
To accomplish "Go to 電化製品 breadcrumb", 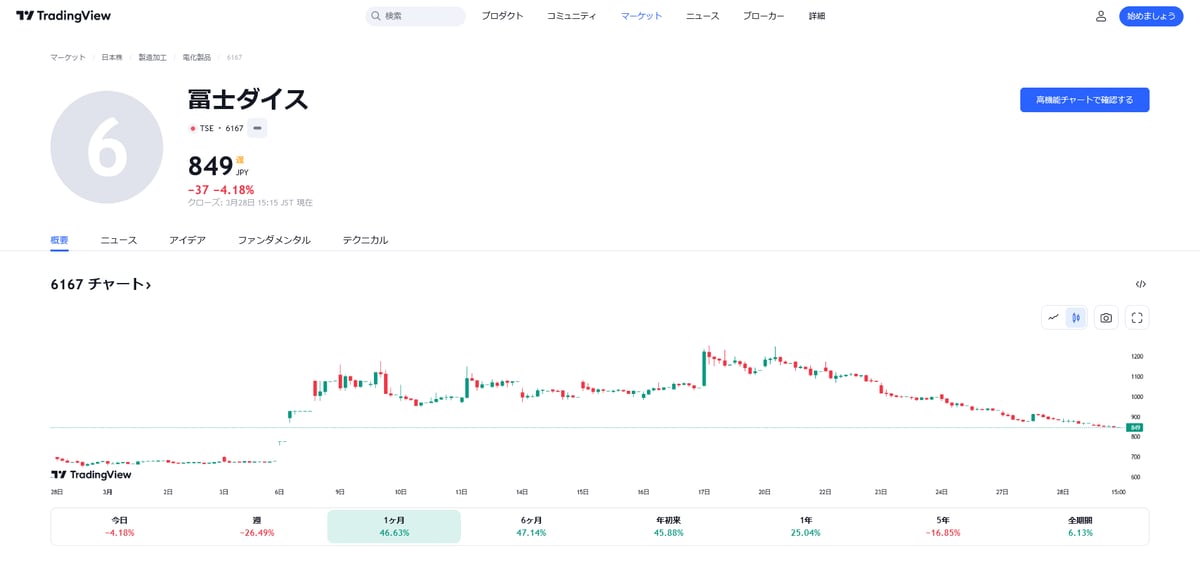I will coord(197,57).
